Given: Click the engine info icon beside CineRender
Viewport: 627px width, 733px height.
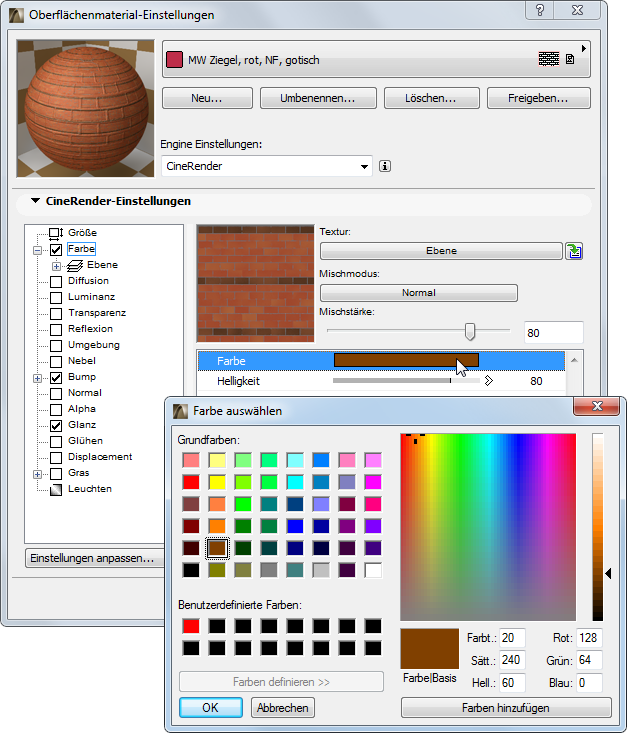Looking at the screenshot, I should tap(385, 166).
